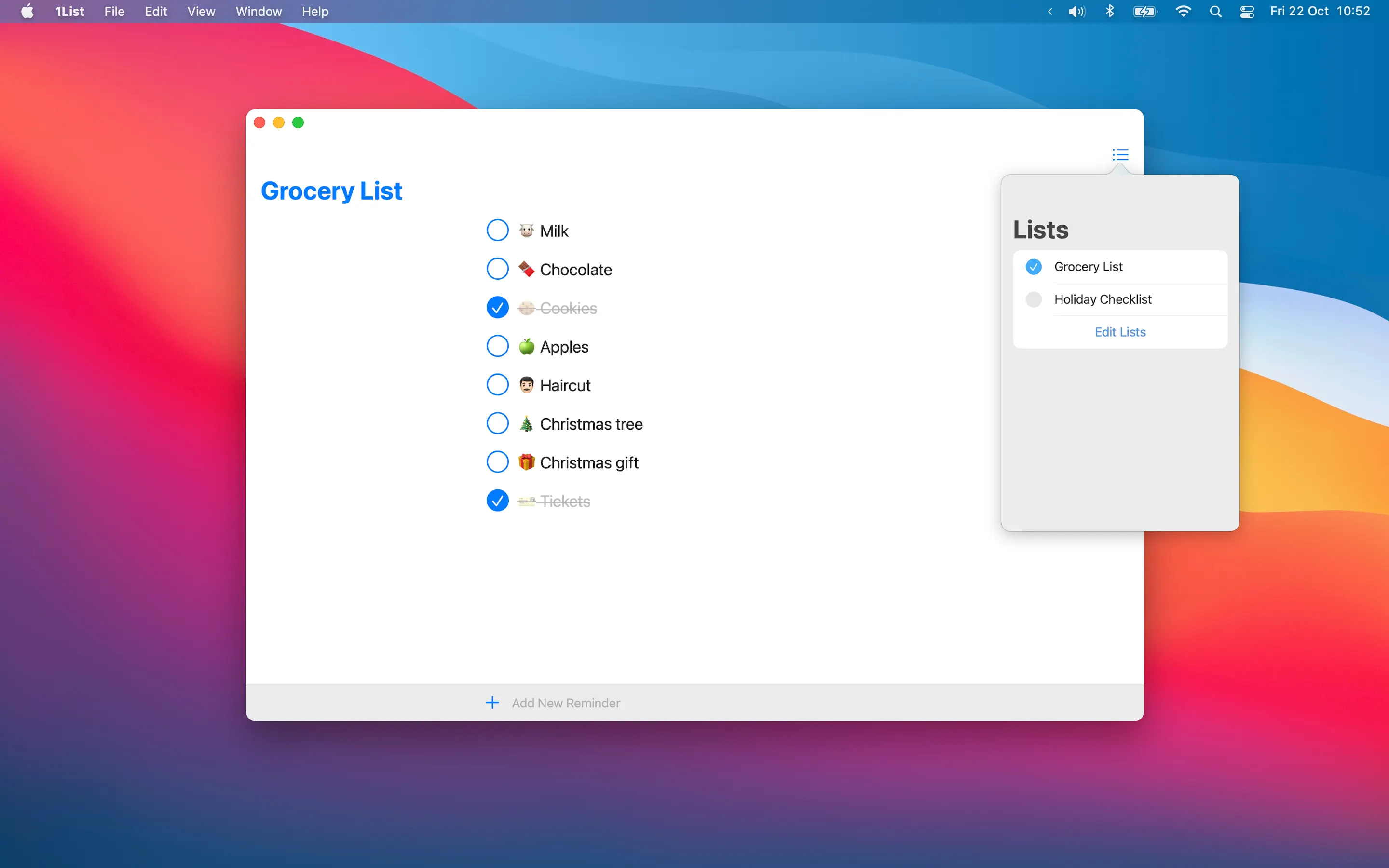Check off the Milk reminder
This screenshot has height=868, width=1389.
(497, 230)
